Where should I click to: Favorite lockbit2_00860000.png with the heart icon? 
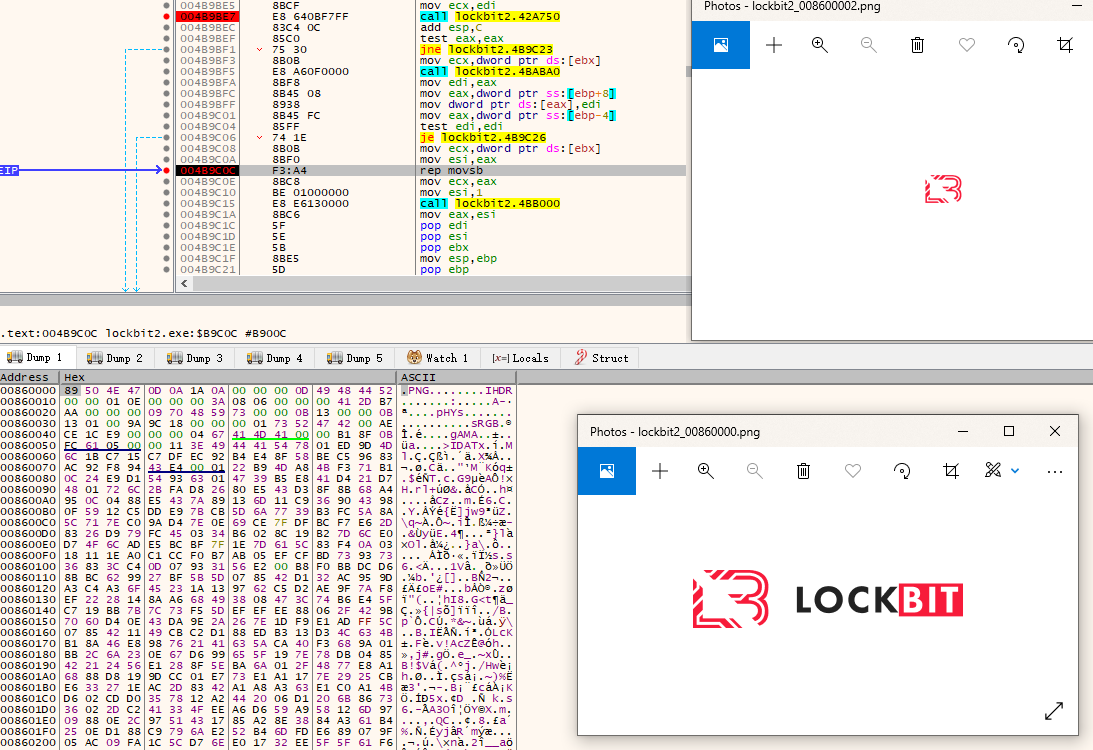tap(853, 471)
